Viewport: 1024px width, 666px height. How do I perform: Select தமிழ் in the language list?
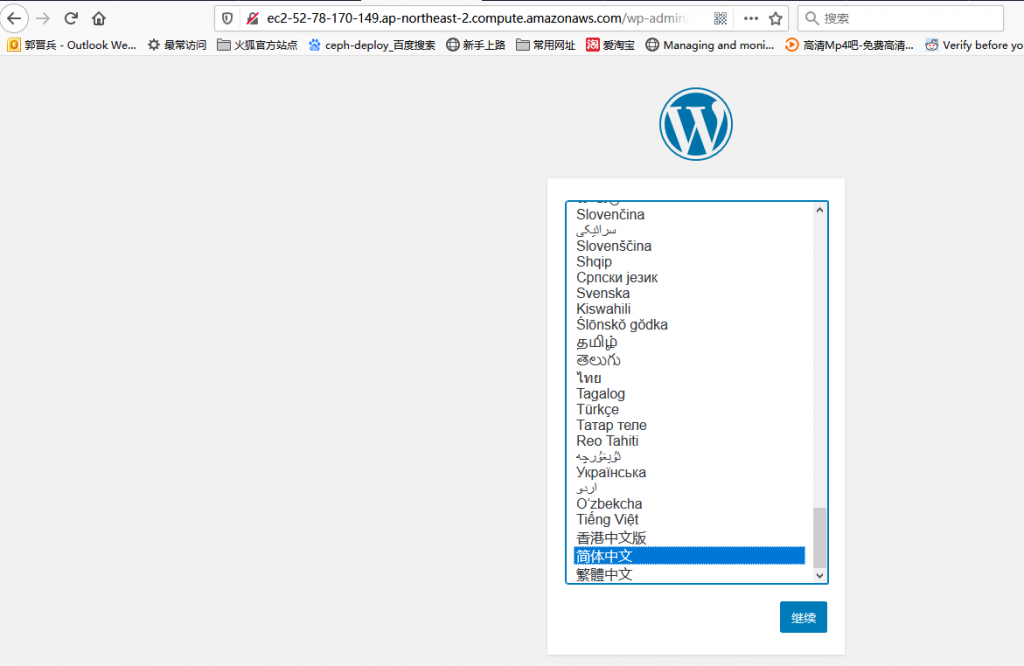pyautogui.click(x=690, y=342)
